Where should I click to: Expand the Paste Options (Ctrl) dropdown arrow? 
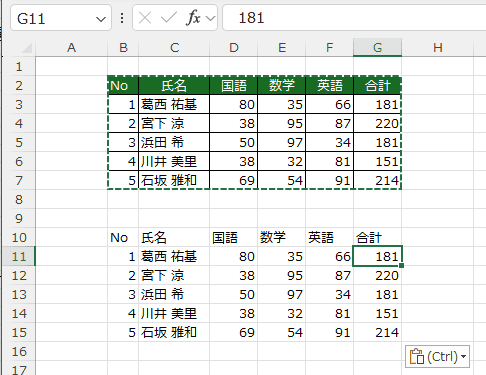coord(463,356)
